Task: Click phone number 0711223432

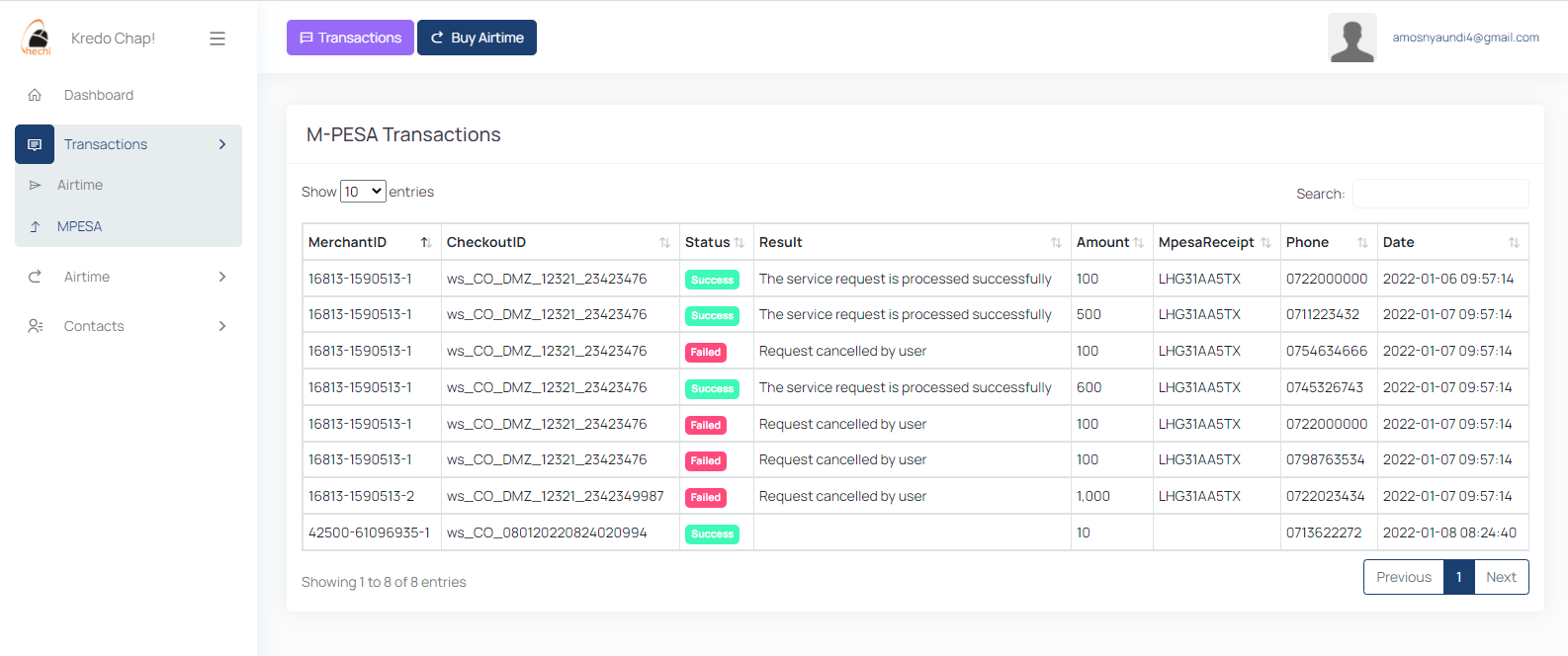Action: coord(1323,314)
